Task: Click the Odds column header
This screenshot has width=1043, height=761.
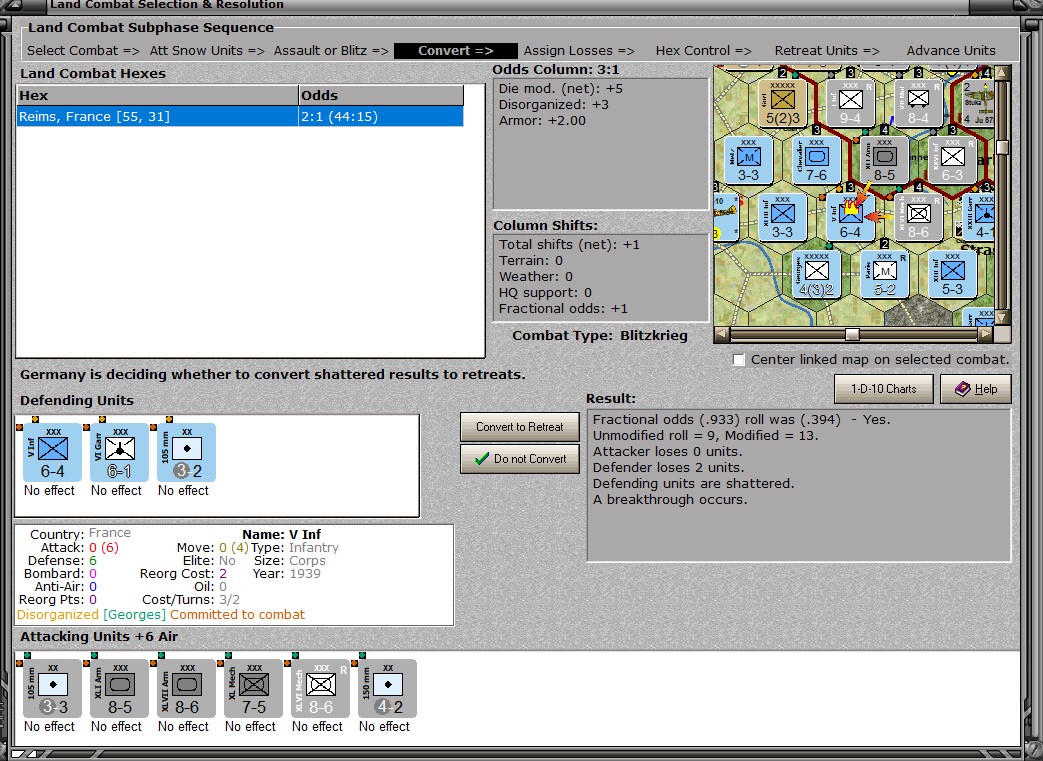Action: click(381, 95)
